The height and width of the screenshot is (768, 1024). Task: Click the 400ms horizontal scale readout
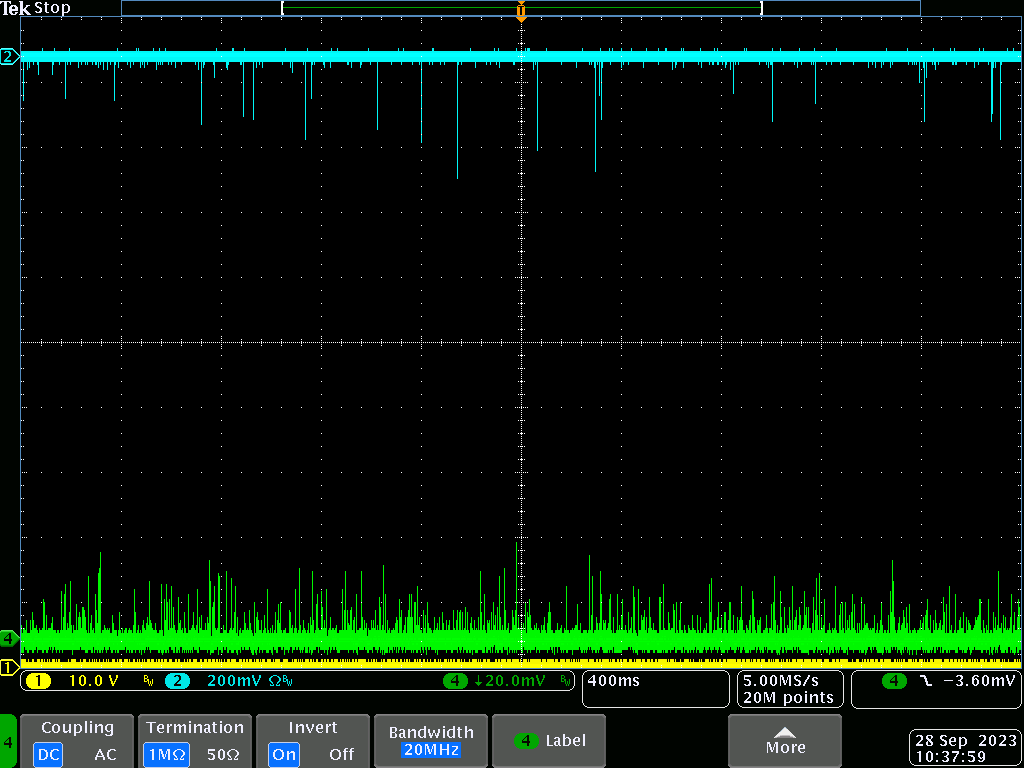[x=656, y=689]
